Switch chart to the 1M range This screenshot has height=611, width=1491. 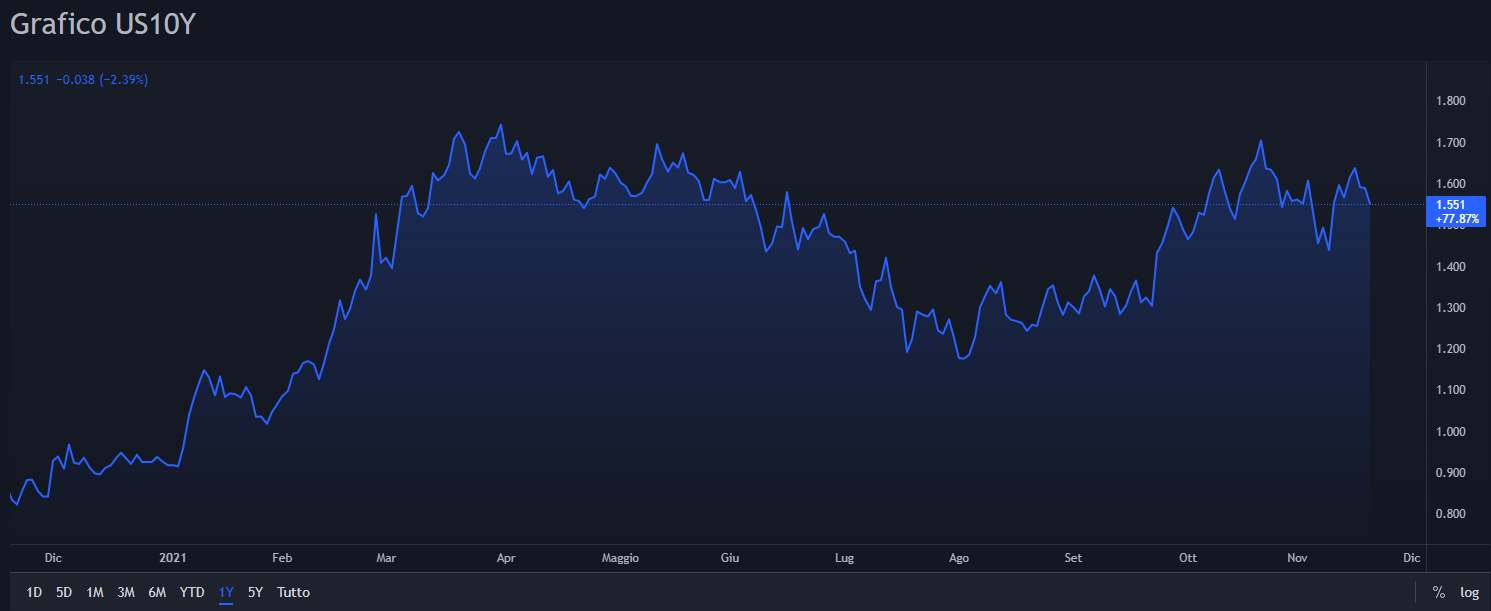tap(95, 593)
